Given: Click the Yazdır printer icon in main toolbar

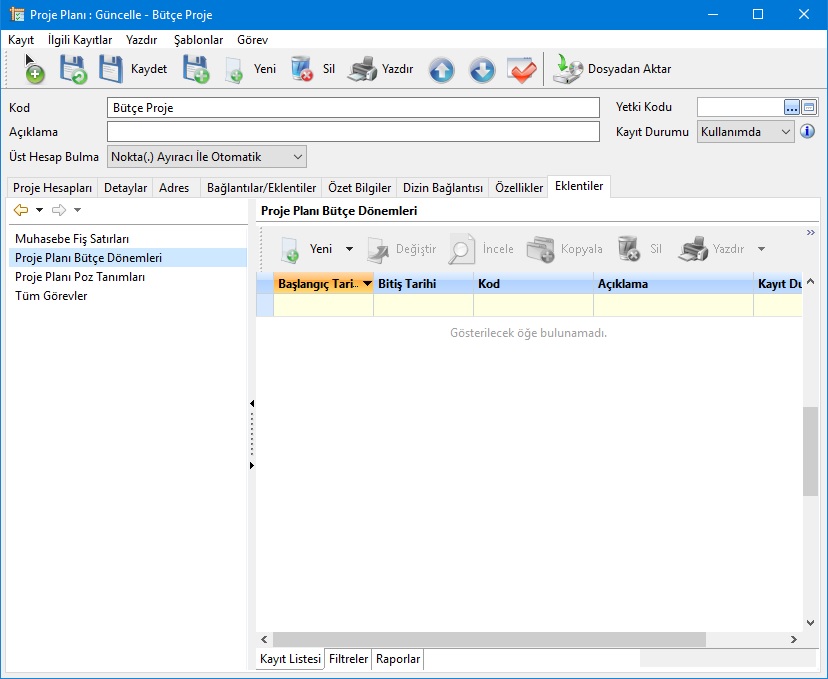Looking at the screenshot, I should 362,70.
